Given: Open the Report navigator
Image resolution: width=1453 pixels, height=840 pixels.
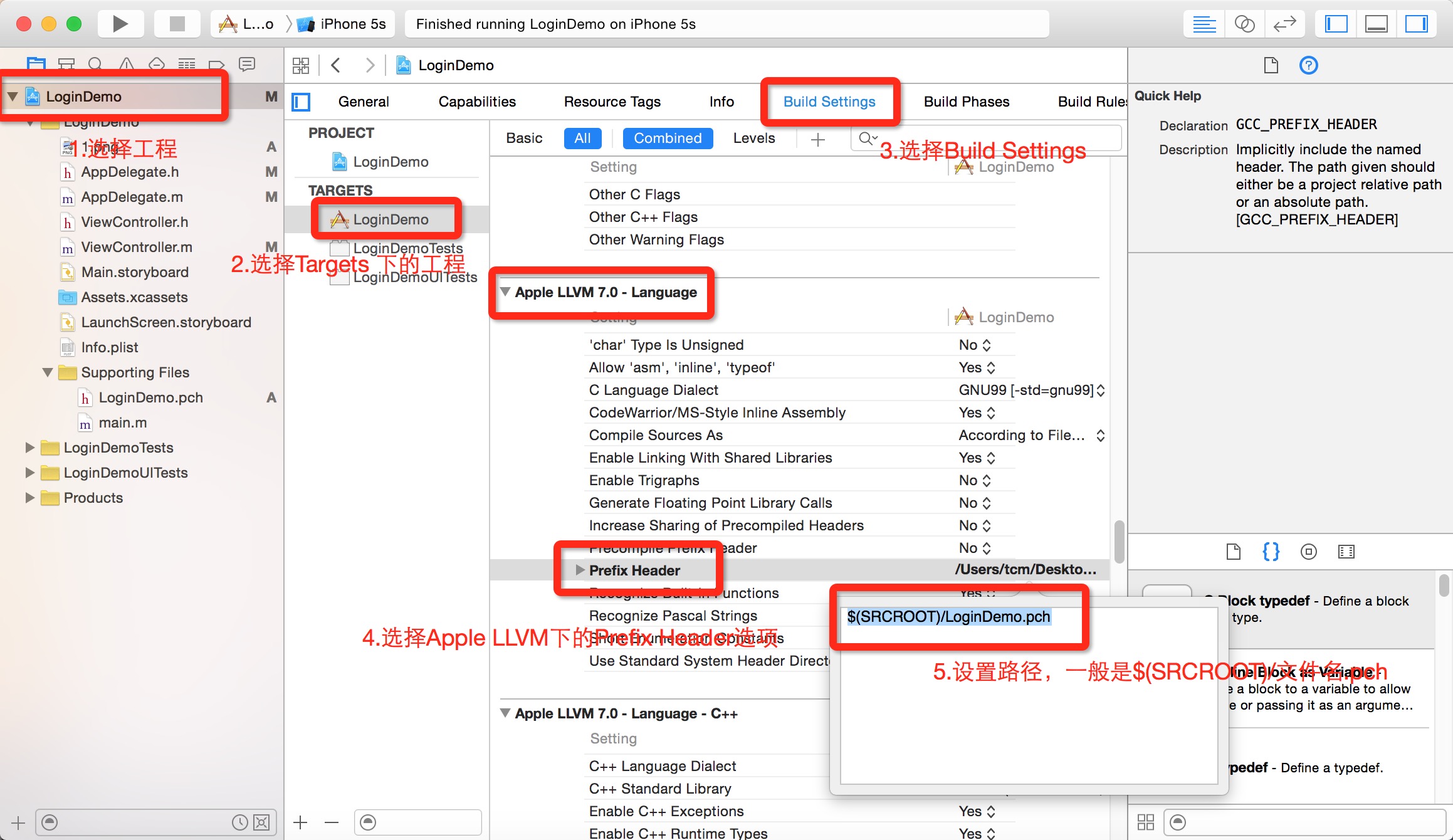Looking at the screenshot, I should coord(247,64).
